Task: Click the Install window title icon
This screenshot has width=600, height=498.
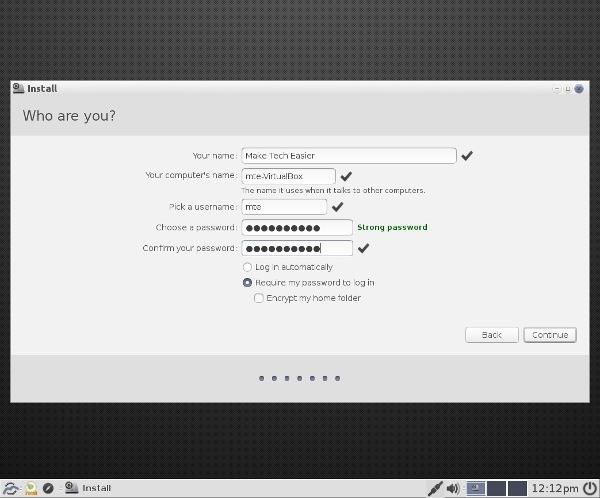Action: pos(18,88)
